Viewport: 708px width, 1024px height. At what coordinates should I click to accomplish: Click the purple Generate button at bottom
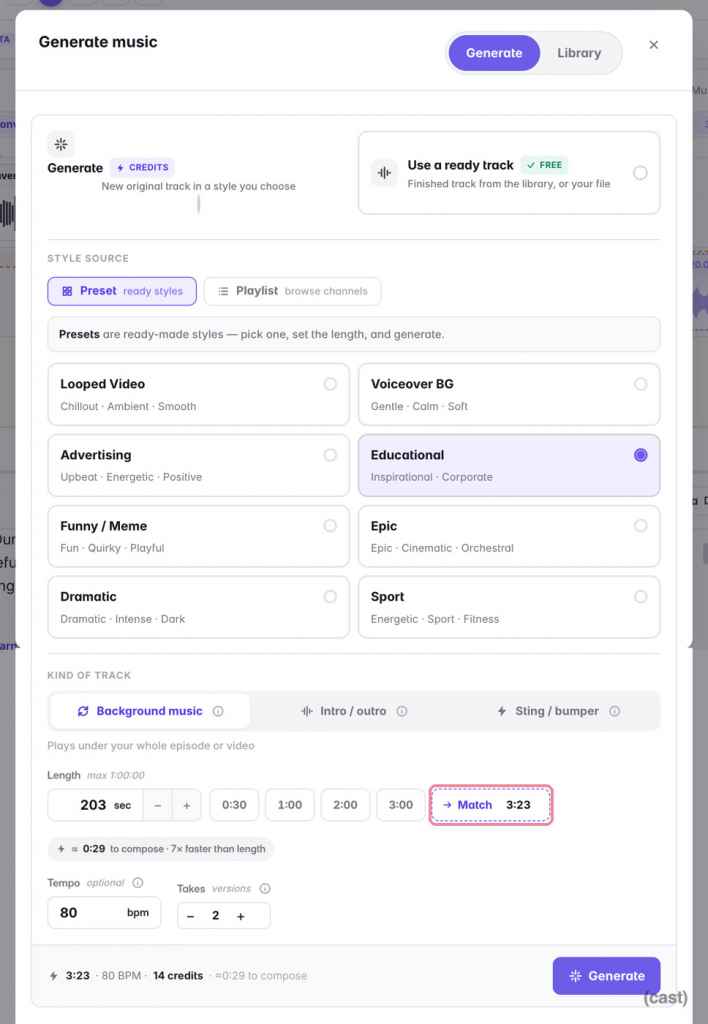pyautogui.click(x=606, y=976)
